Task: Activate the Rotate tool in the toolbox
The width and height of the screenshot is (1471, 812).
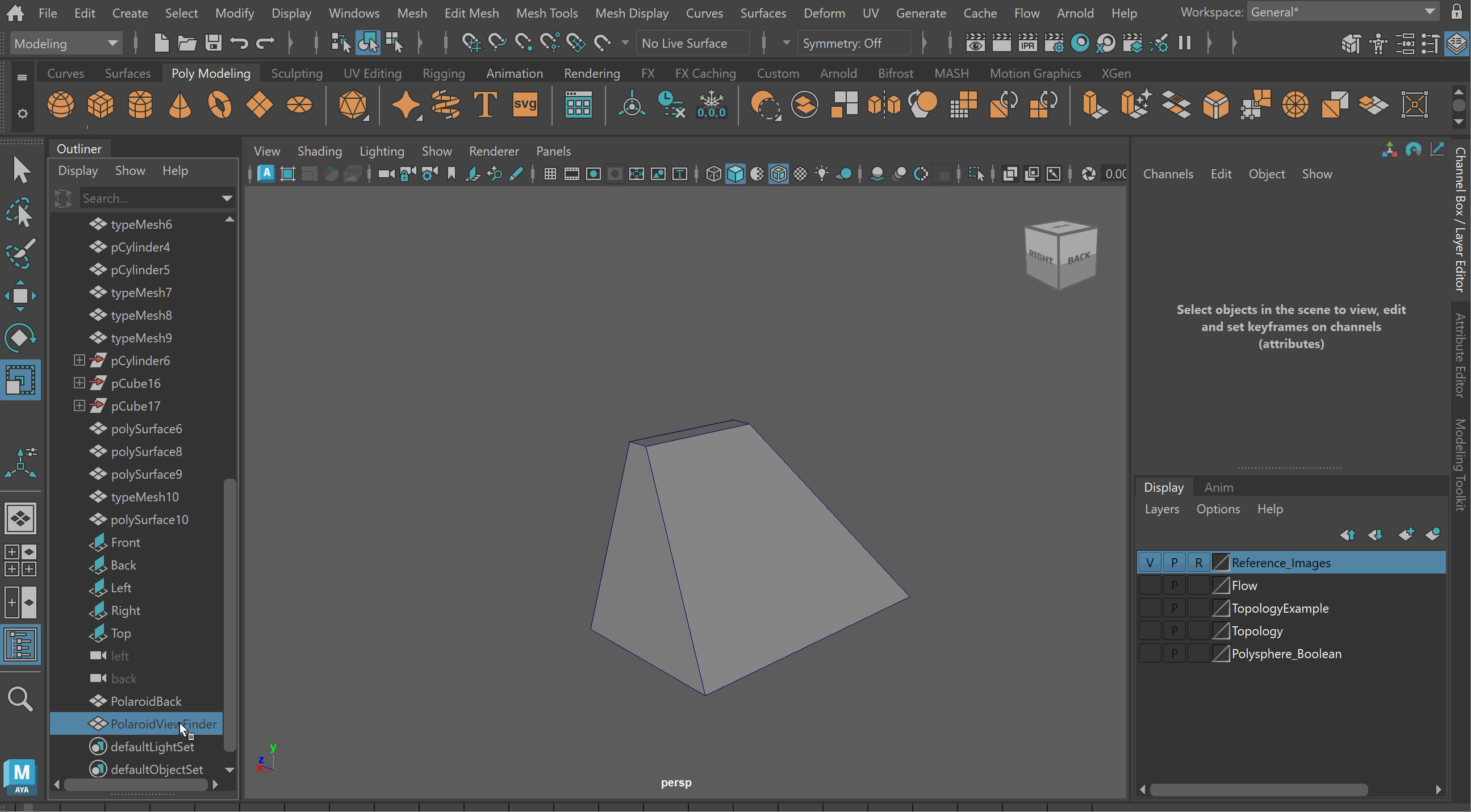Action: [x=20, y=337]
